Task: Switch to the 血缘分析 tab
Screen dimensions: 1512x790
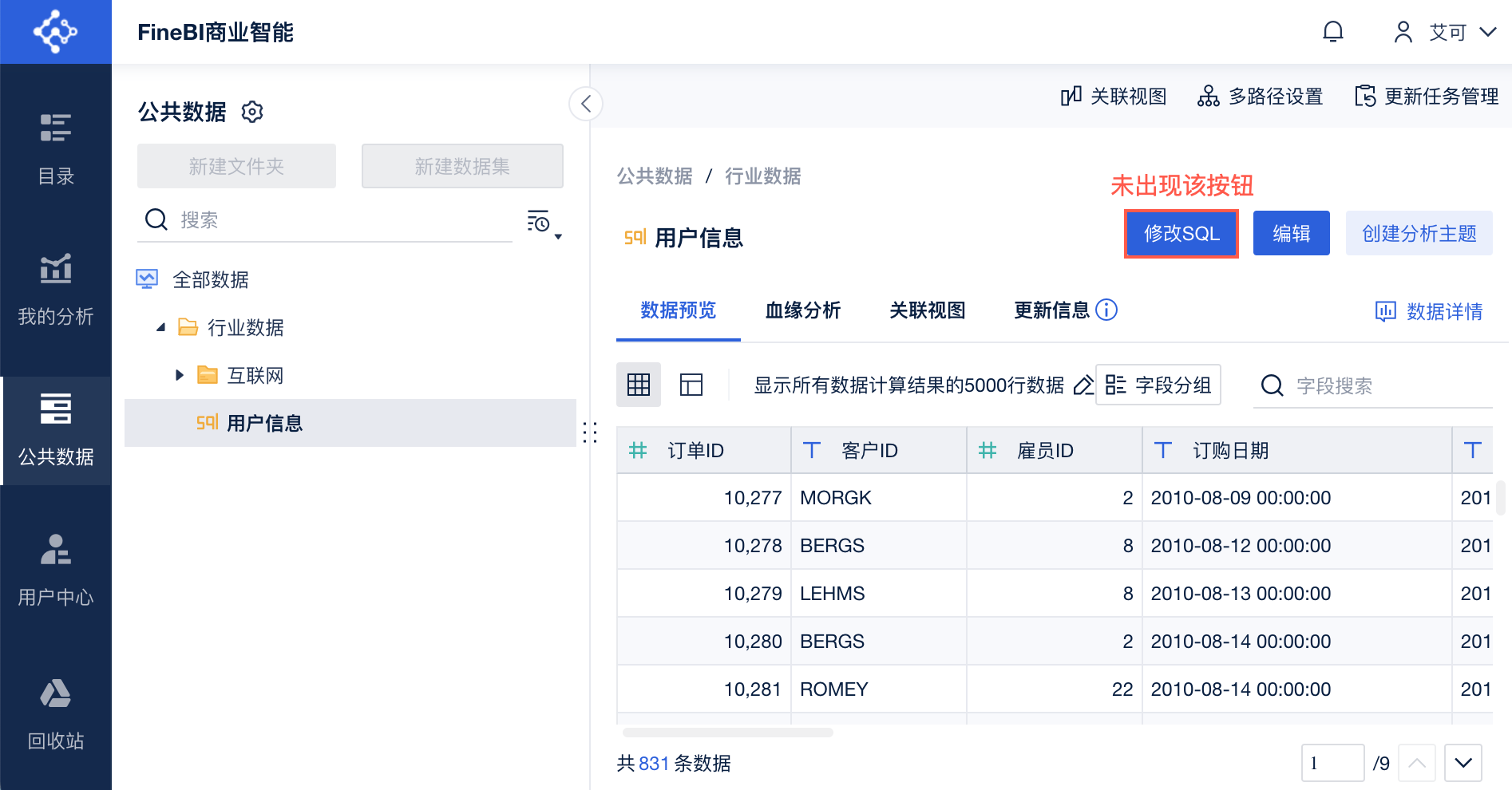Action: point(802,310)
